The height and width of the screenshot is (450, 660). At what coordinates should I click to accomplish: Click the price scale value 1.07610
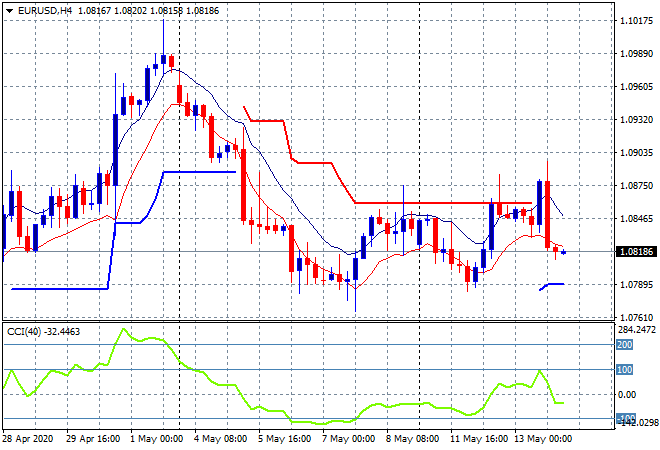point(637,317)
